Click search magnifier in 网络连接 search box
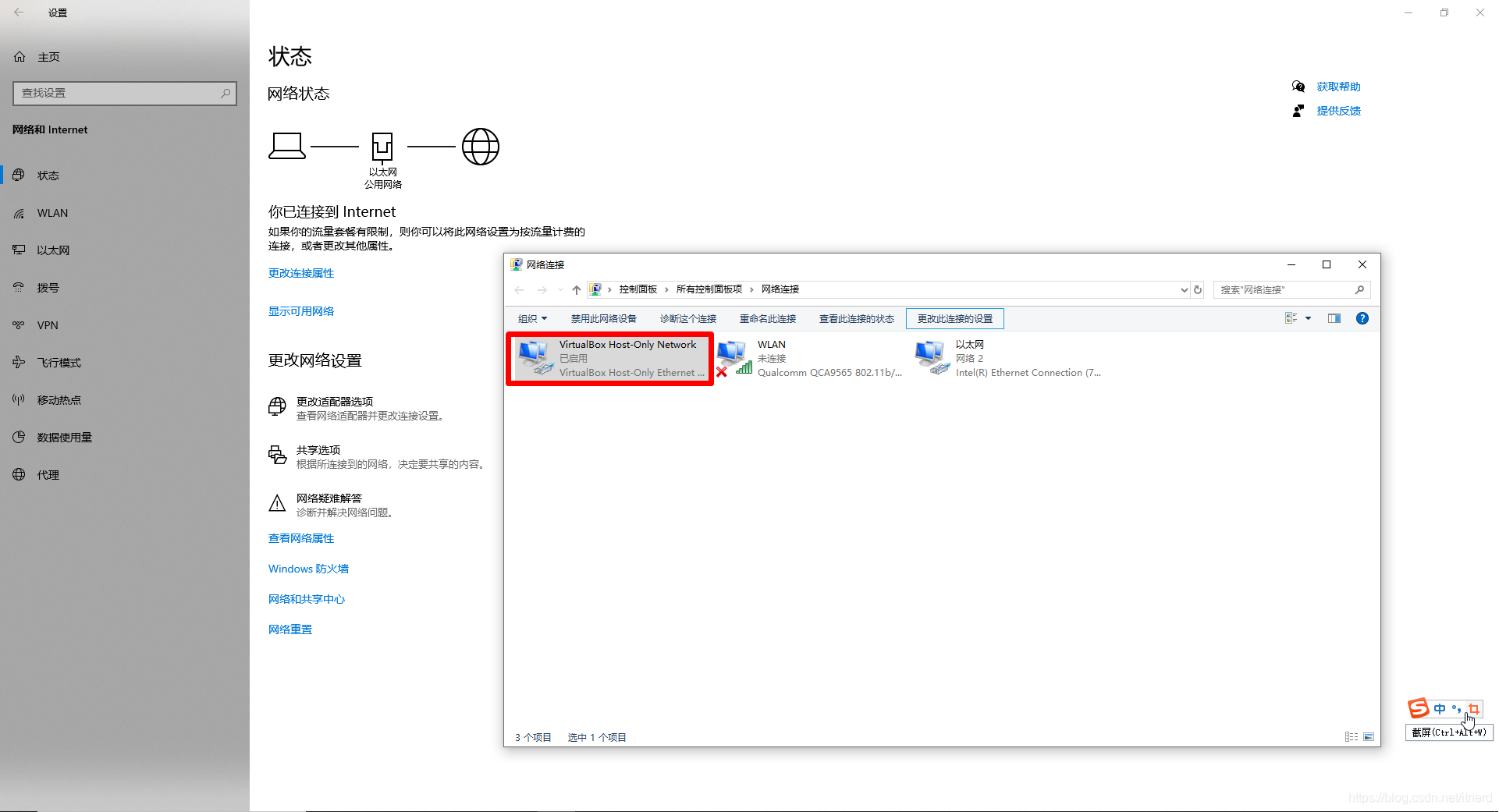The image size is (1499, 812). pos(1359,289)
